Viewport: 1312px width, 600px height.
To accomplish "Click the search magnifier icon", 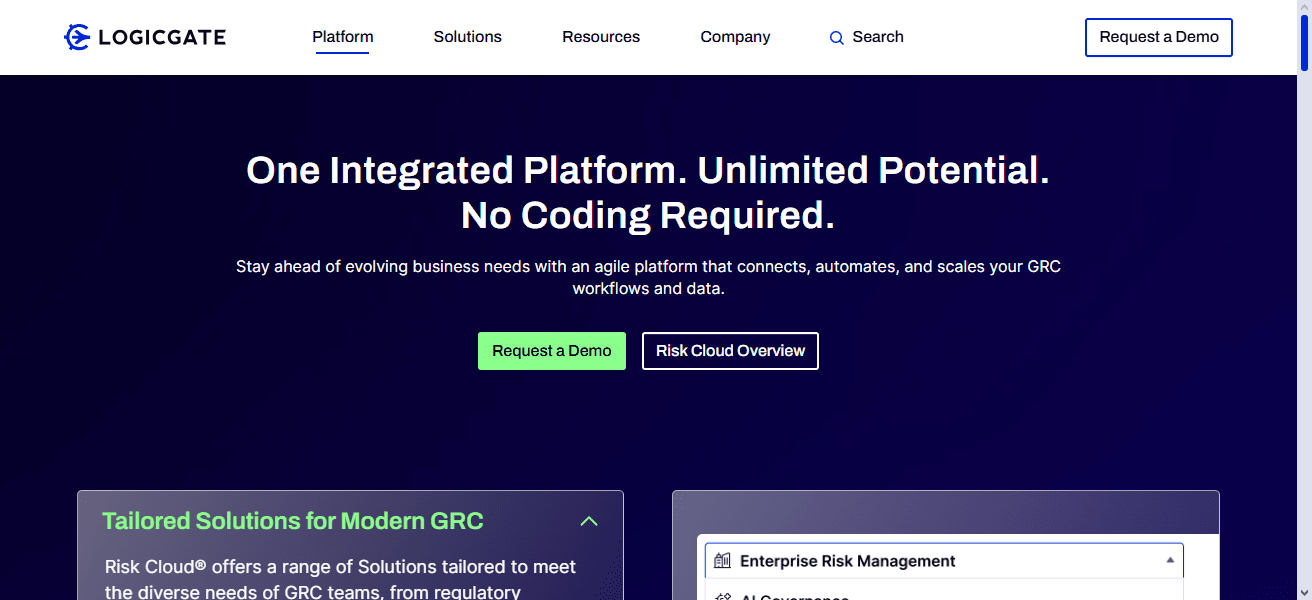I will [x=837, y=38].
